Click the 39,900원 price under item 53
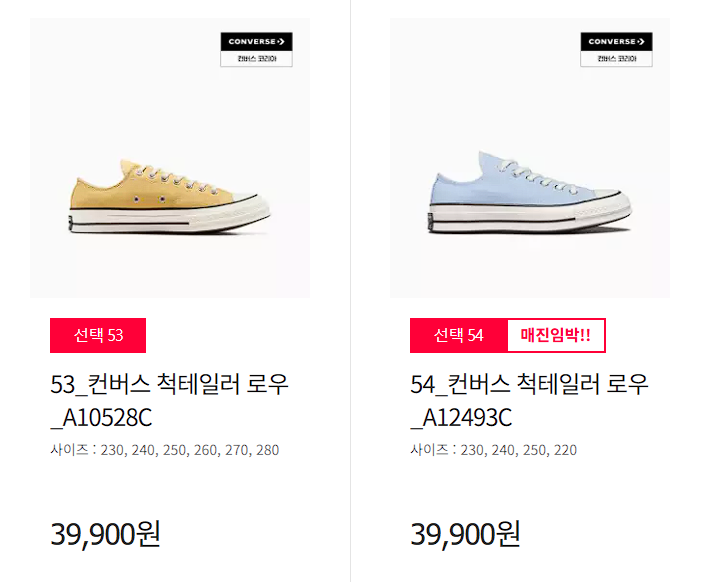Viewport: 713px width, 582px height. [105, 534]
